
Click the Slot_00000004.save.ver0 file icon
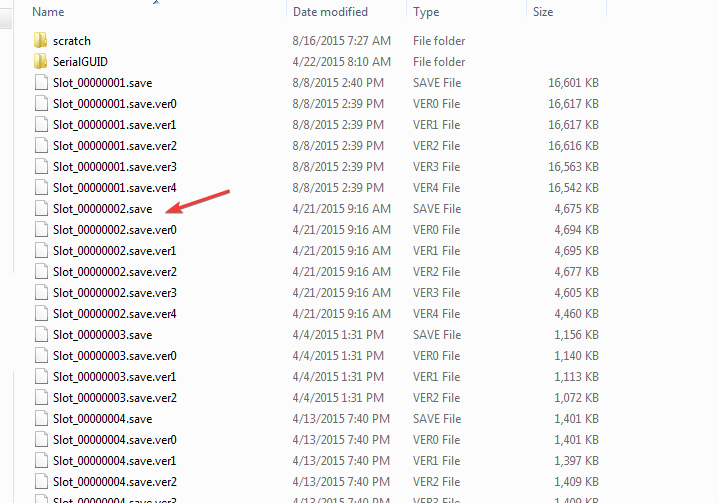tap(41, 440)
